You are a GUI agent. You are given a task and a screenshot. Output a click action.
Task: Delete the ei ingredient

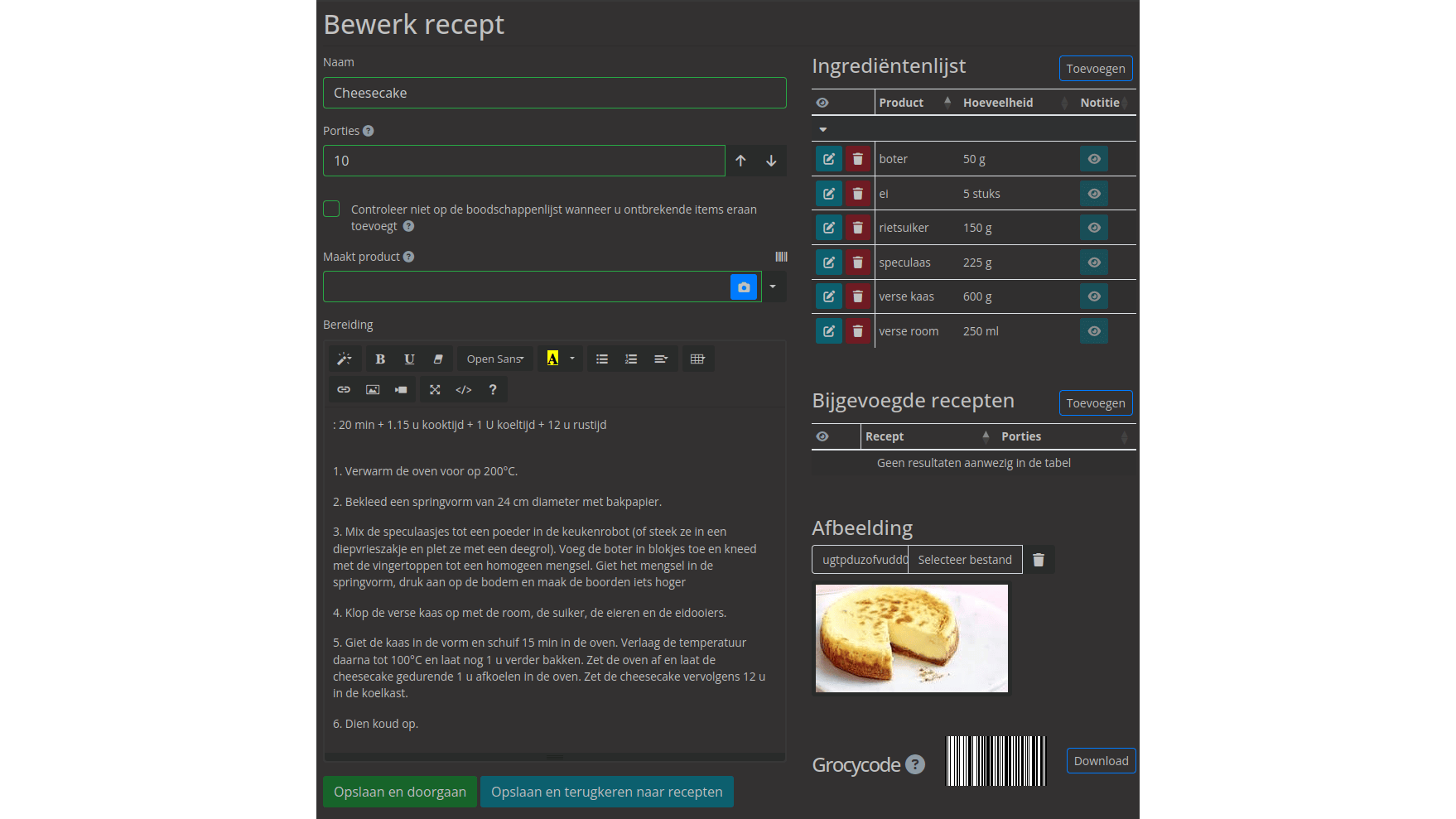pos(858,194)
